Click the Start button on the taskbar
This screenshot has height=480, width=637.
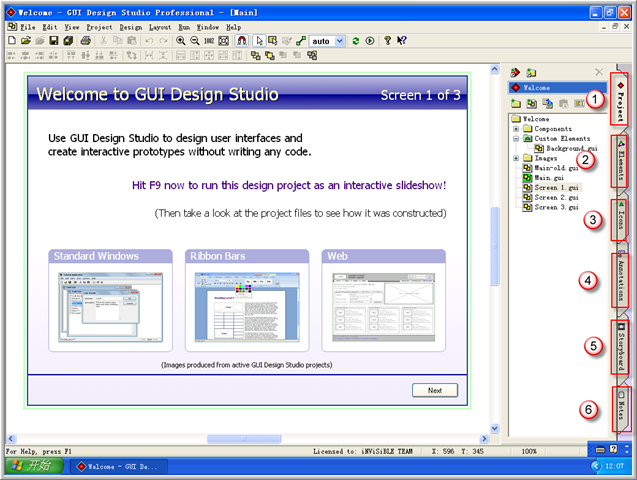[34, 465]
